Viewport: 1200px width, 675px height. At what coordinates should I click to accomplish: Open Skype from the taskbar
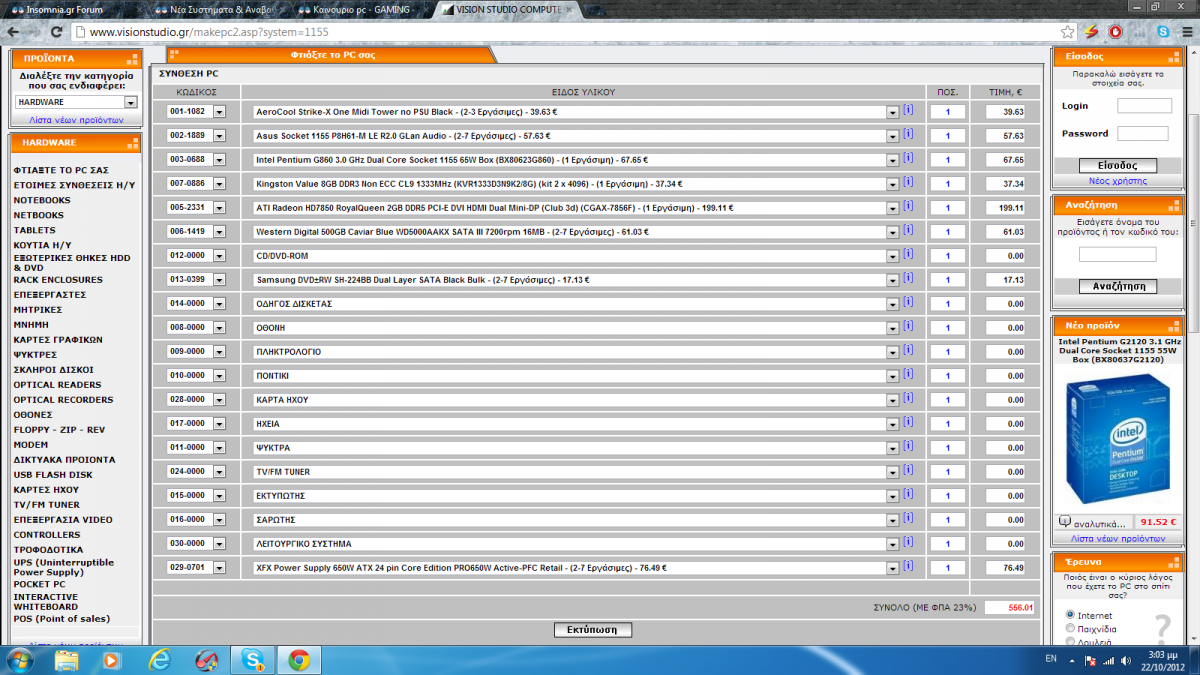(252, 659)
